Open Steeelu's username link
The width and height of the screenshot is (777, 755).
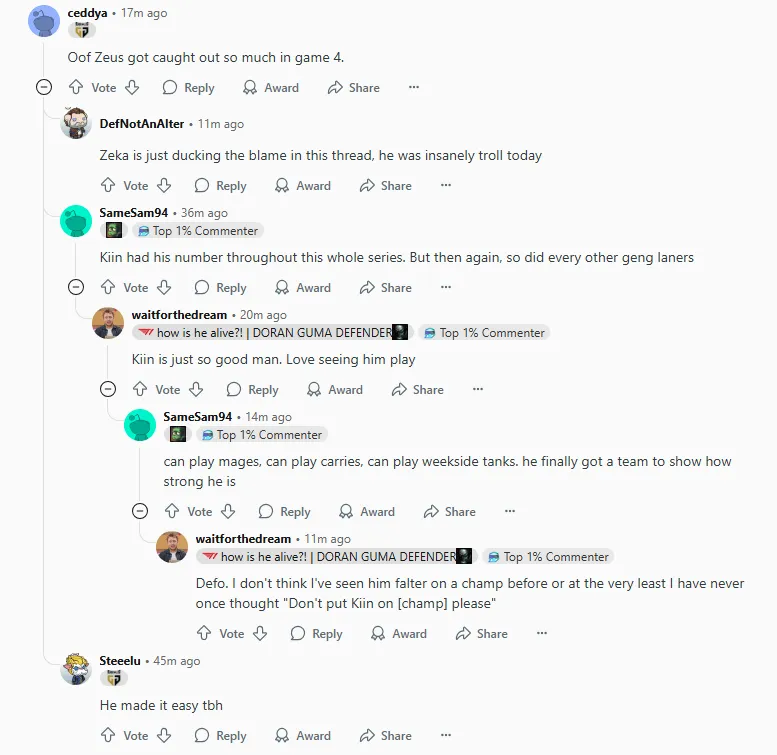point(120,661)
